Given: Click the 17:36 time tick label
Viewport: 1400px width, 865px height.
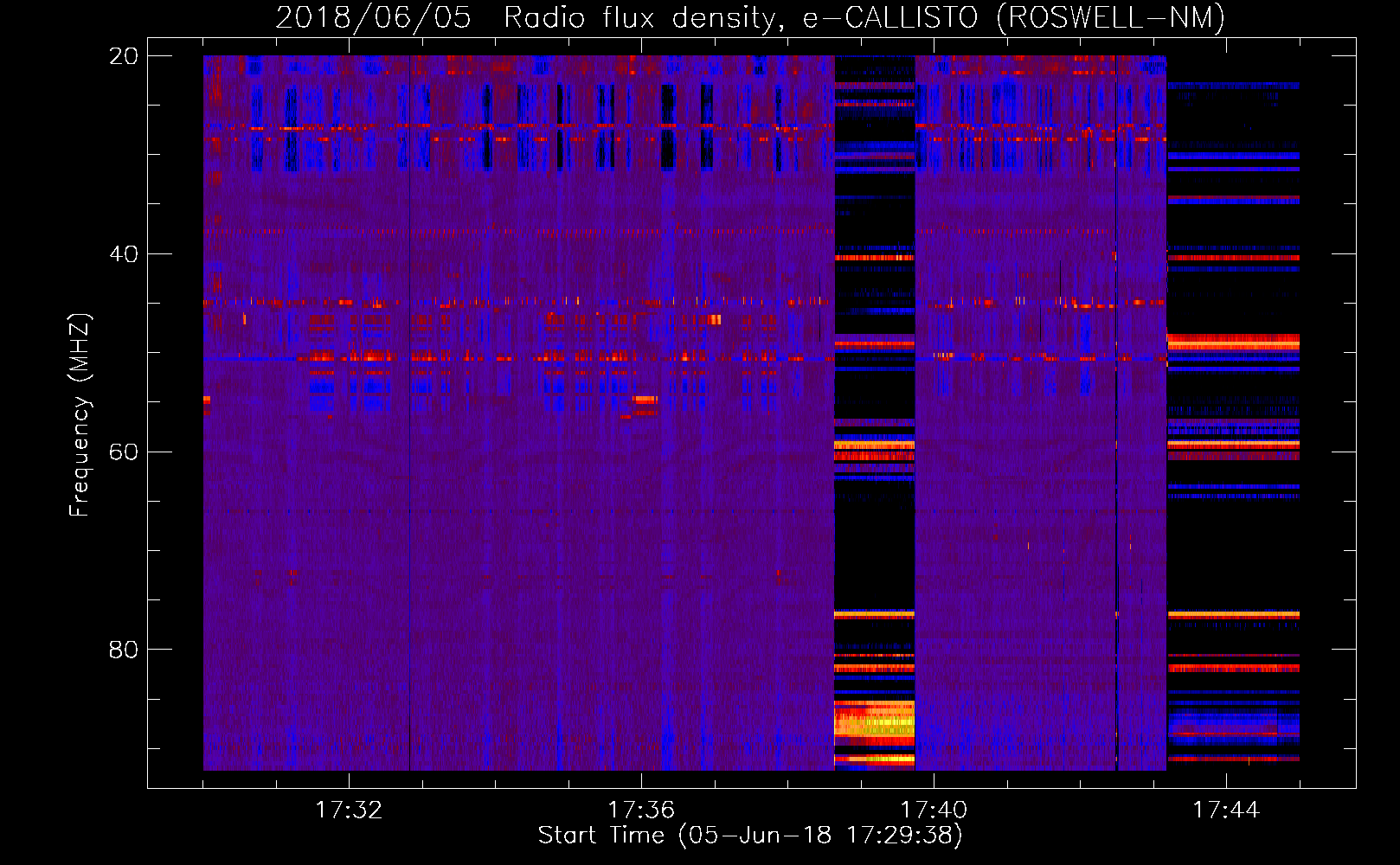Looking at the screenshot, I should click(x=641, y=811).
